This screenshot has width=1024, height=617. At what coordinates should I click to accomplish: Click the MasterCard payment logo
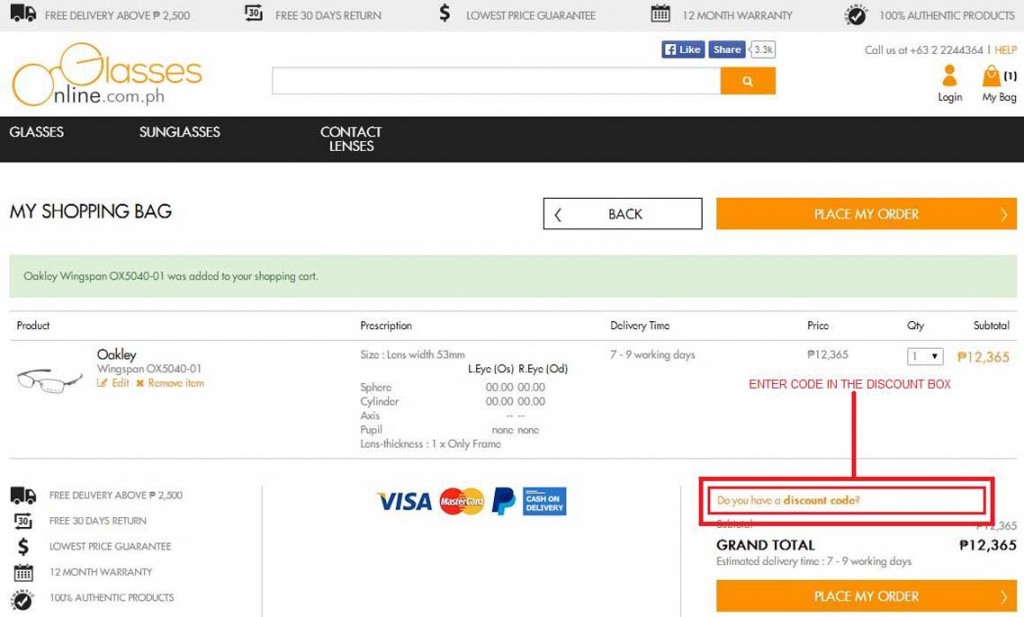coord(462,501)
